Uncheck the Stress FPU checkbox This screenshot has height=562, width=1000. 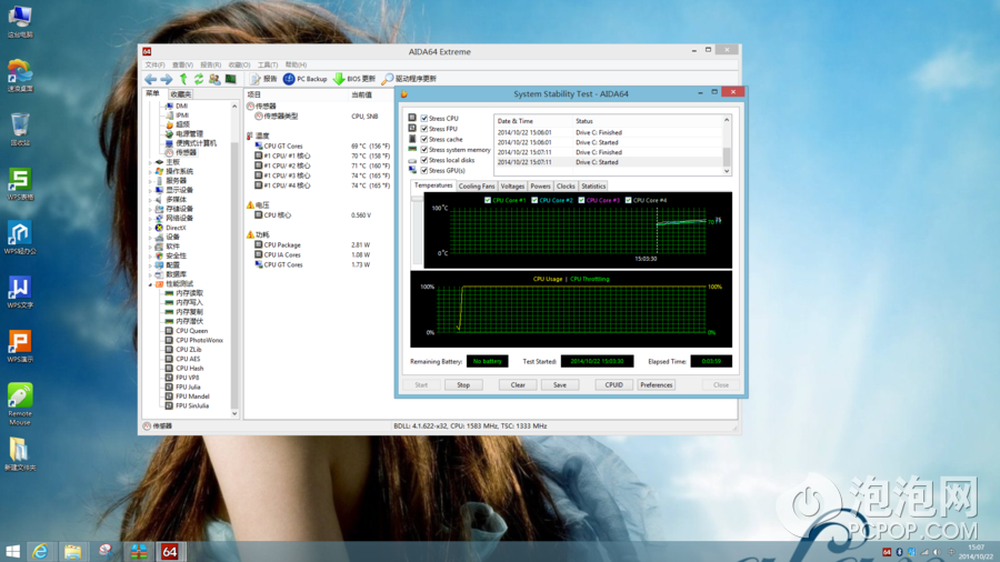point(425,129)
